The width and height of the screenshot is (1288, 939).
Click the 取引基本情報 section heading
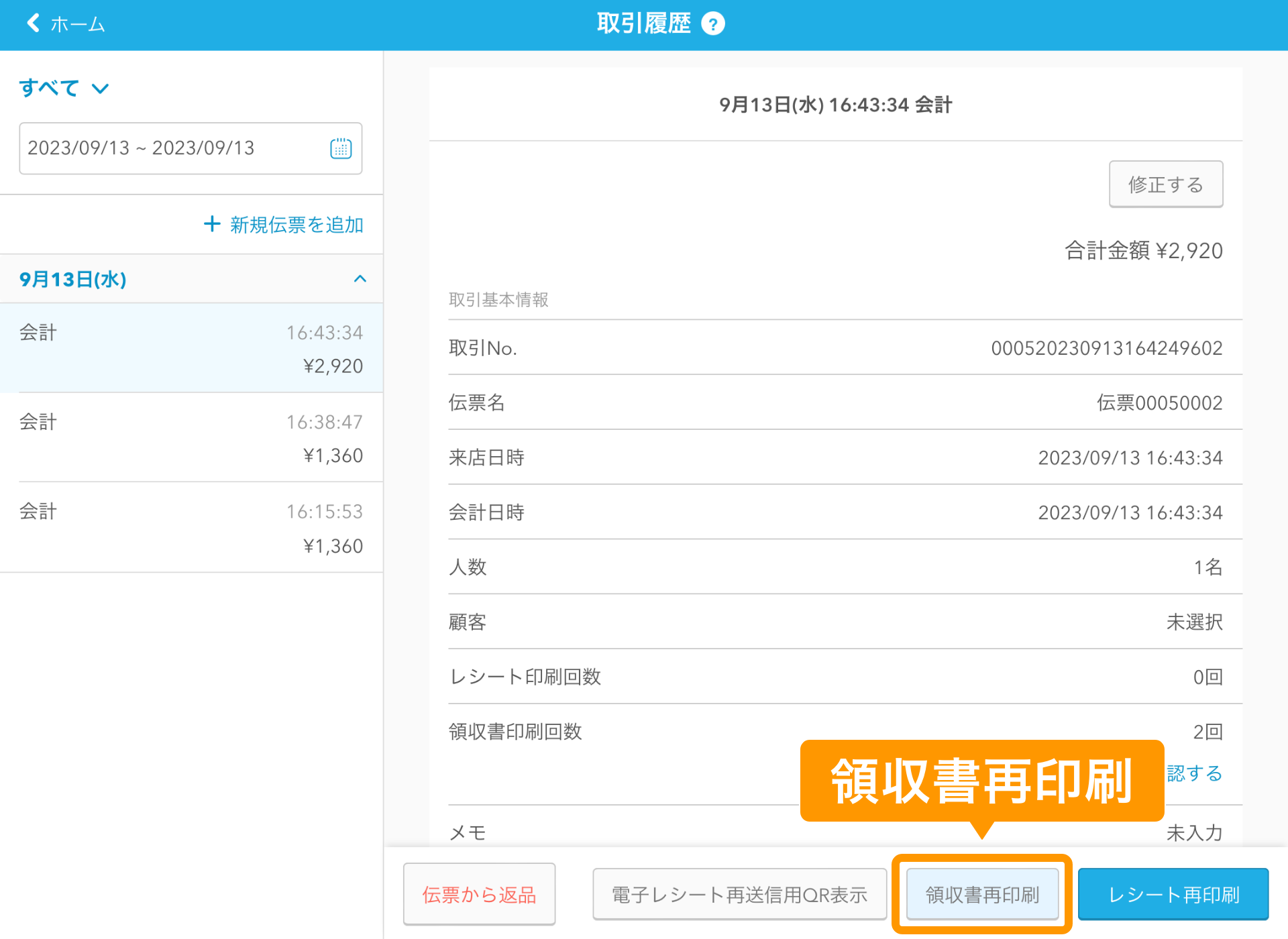498,300
